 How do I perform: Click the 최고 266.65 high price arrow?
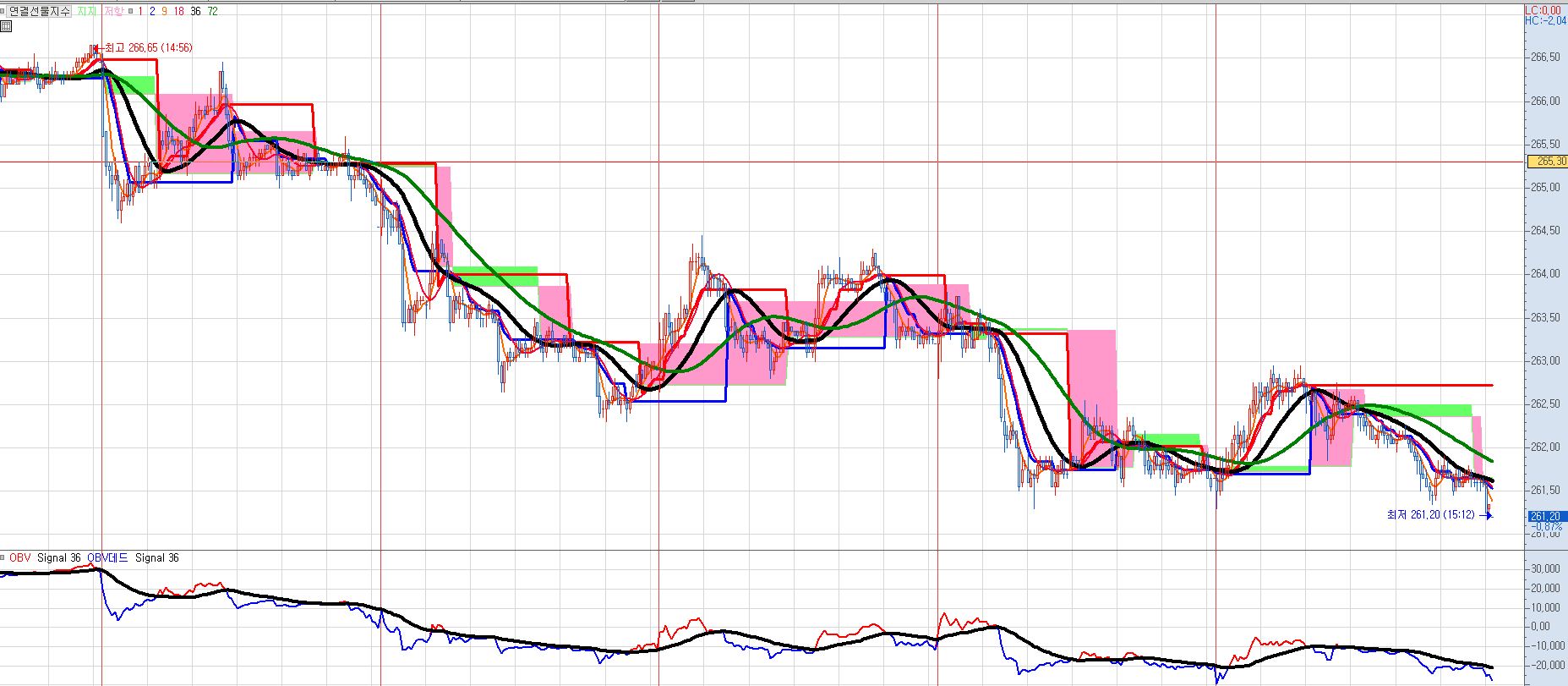(x=97, y=48)
